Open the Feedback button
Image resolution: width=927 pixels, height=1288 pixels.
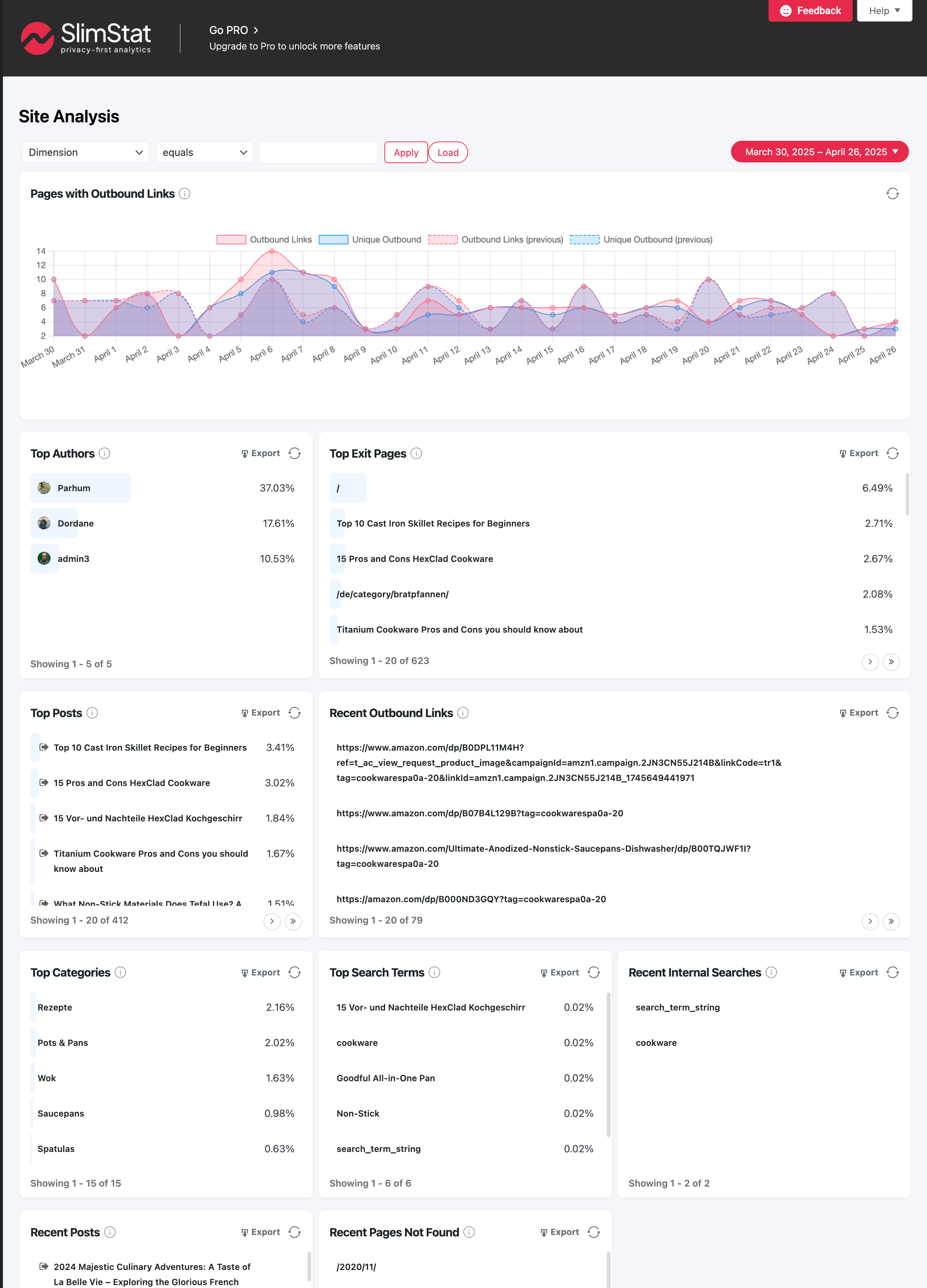pos(810,11)
